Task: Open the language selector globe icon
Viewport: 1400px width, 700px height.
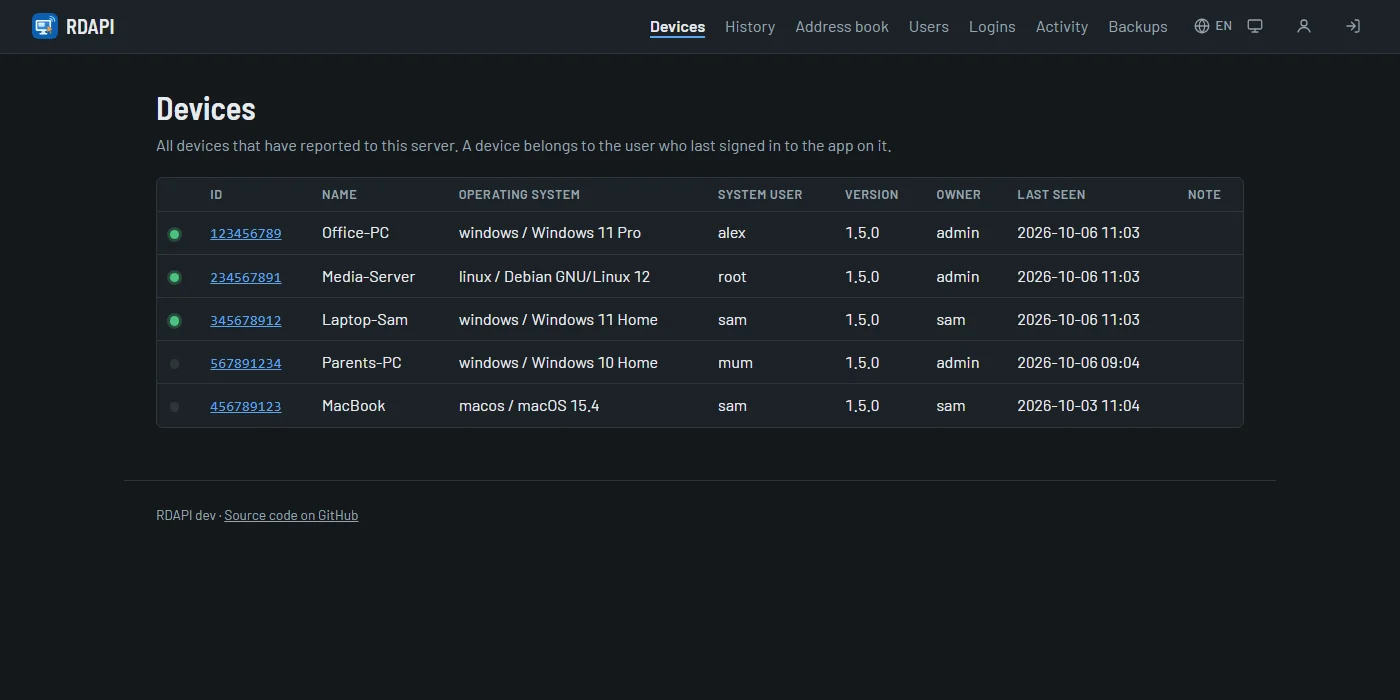Action: click(1202, 26)
